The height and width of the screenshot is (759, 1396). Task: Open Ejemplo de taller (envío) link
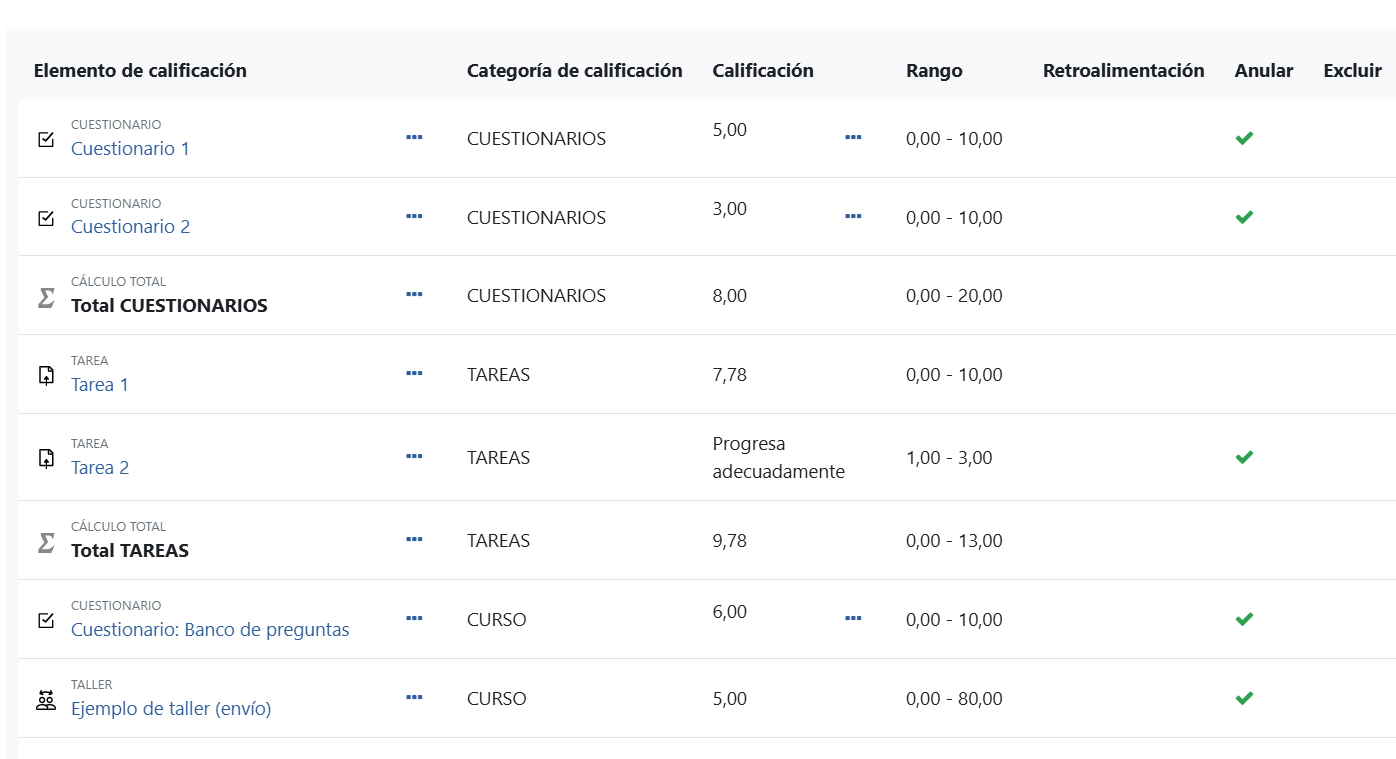point(171,709)
